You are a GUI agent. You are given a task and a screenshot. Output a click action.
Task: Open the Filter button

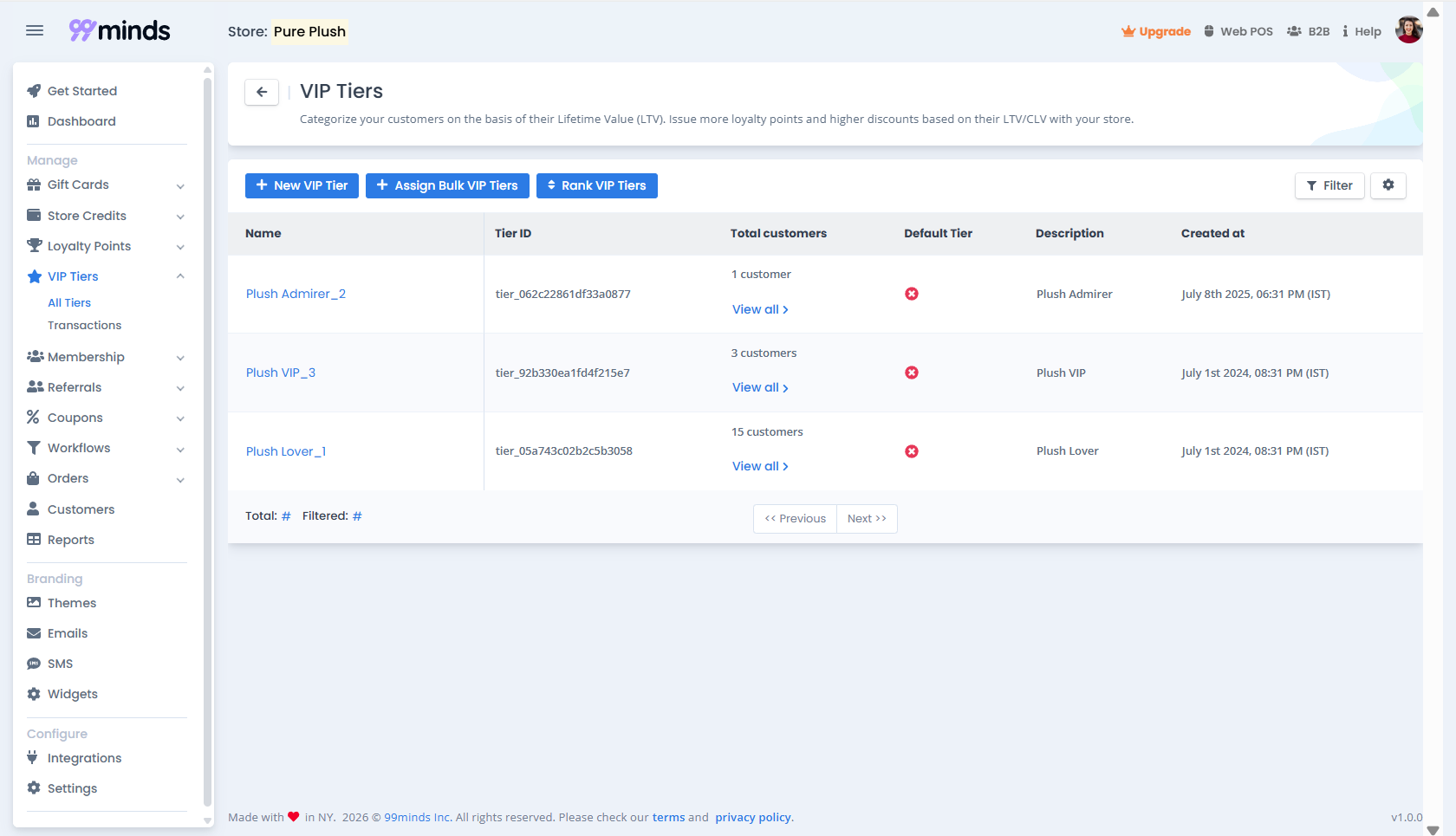point(1329,185)
